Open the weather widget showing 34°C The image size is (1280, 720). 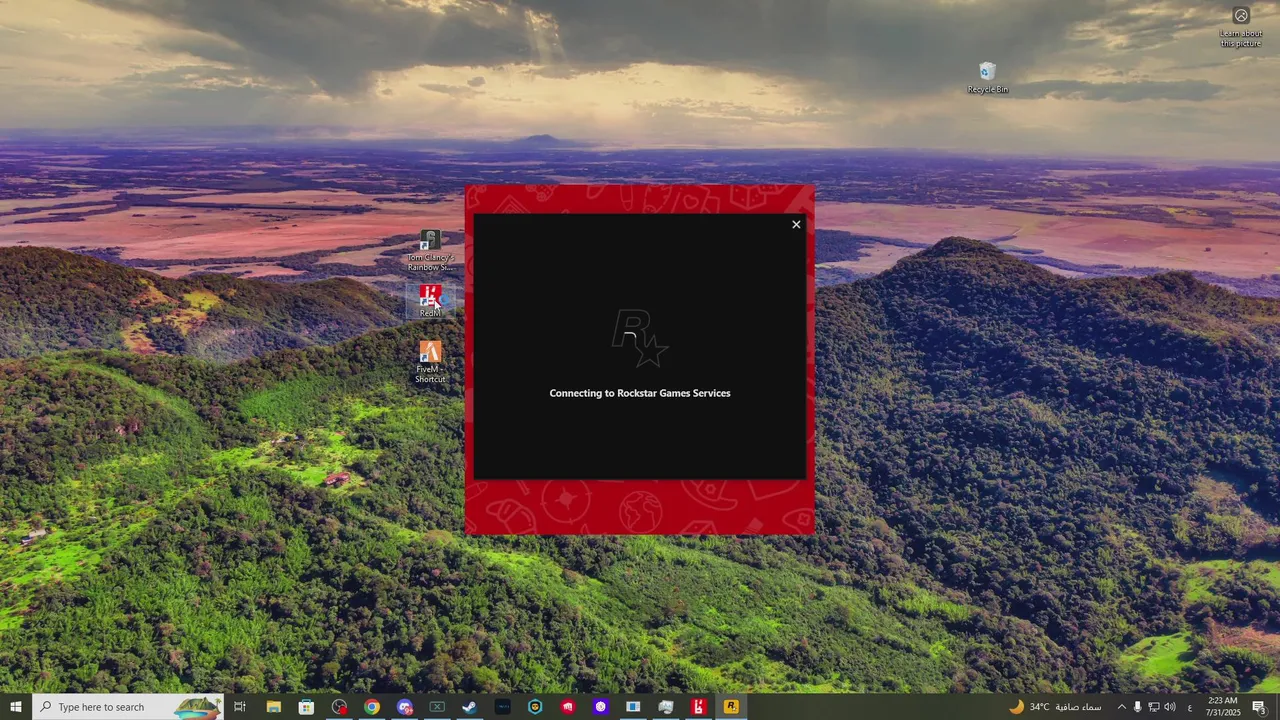coord(1055,707)
